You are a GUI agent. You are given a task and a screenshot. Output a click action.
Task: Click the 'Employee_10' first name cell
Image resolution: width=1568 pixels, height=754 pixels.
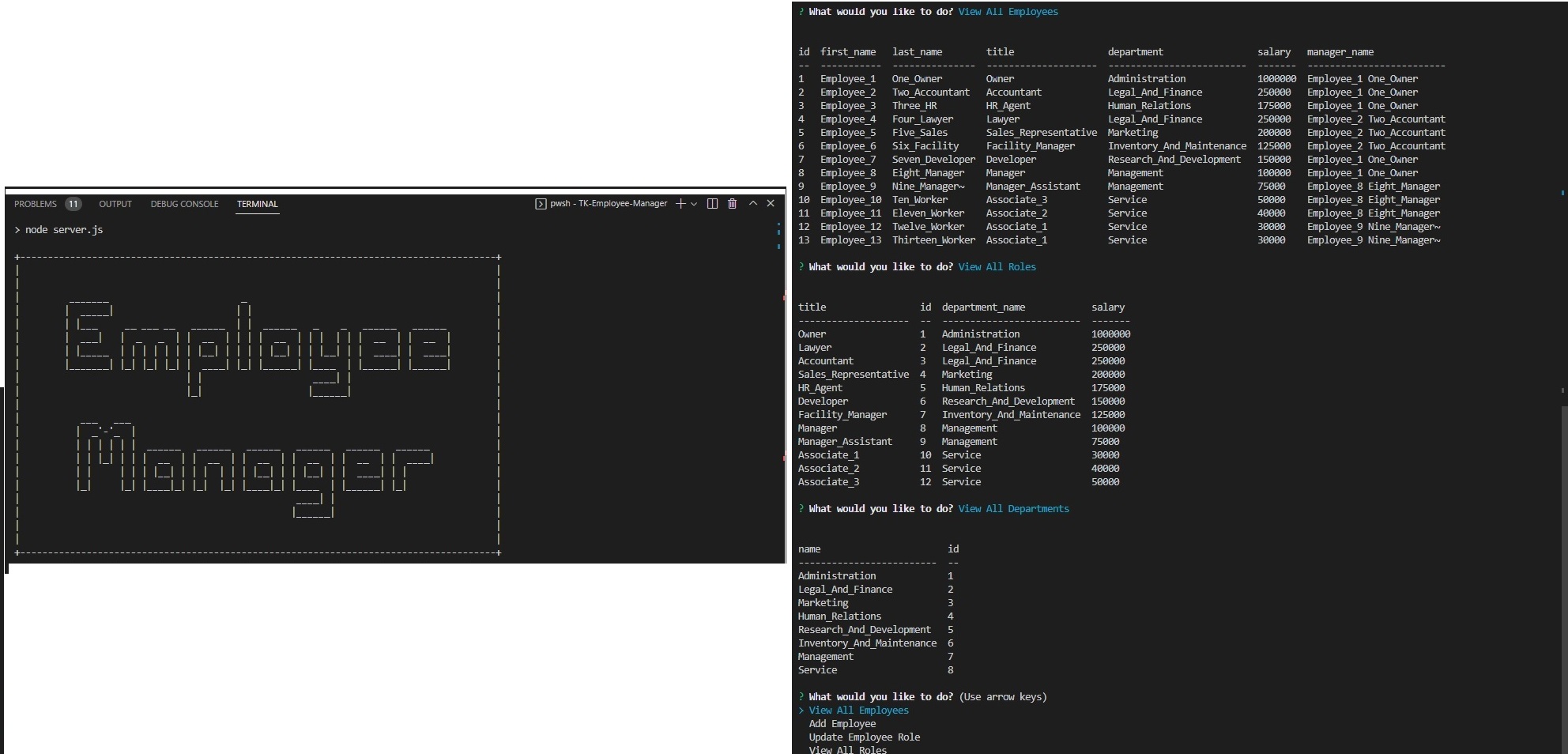point(850,200)
